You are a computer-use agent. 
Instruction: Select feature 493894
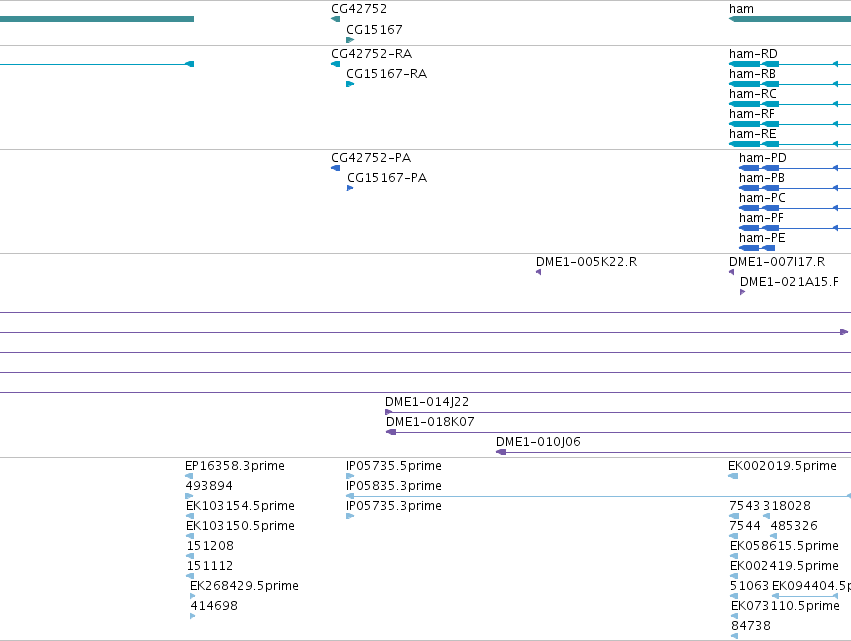[x=209, y=486]
